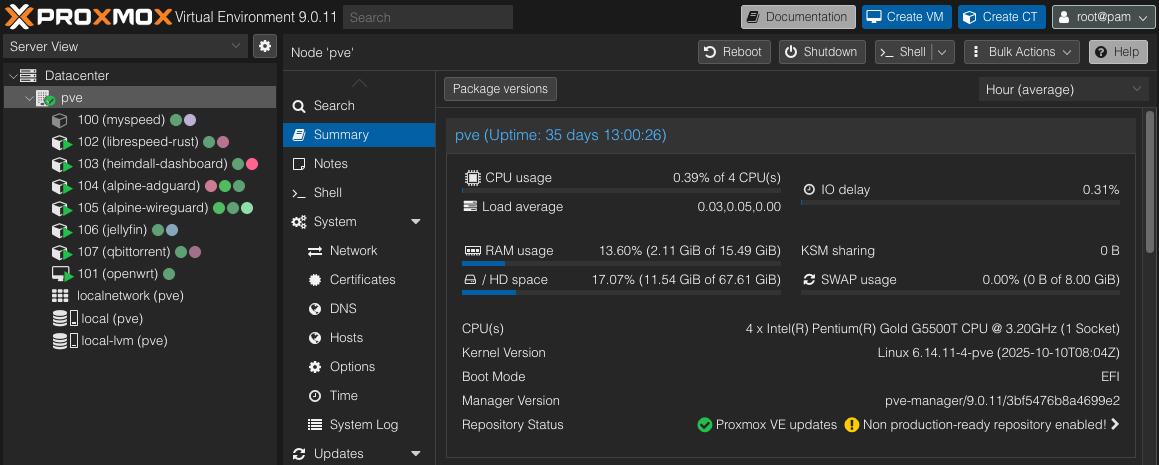
Task: Click the localnetwork grid icon
Action: point(60,296)
